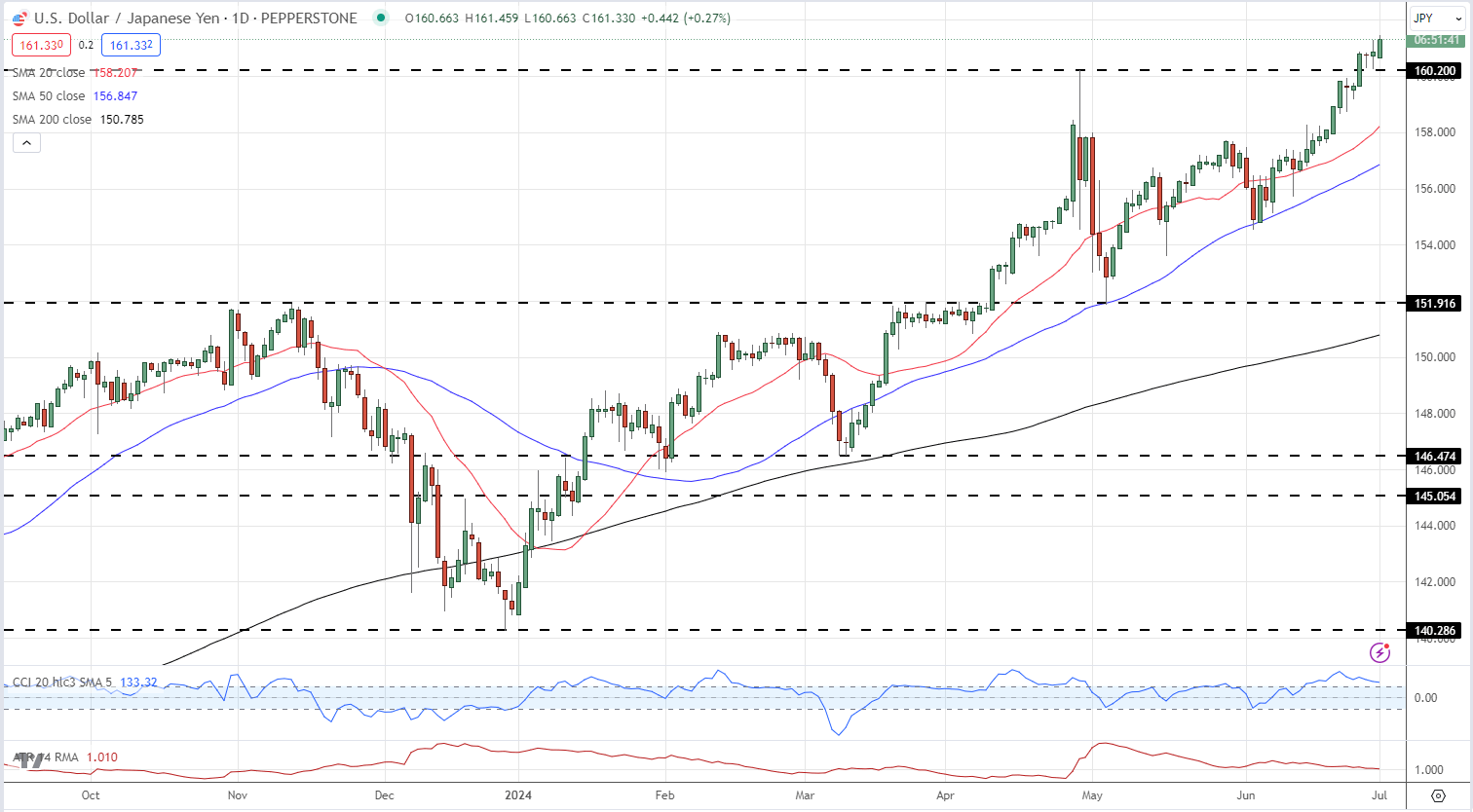Click the Apr label on time axis

(945, 795)
